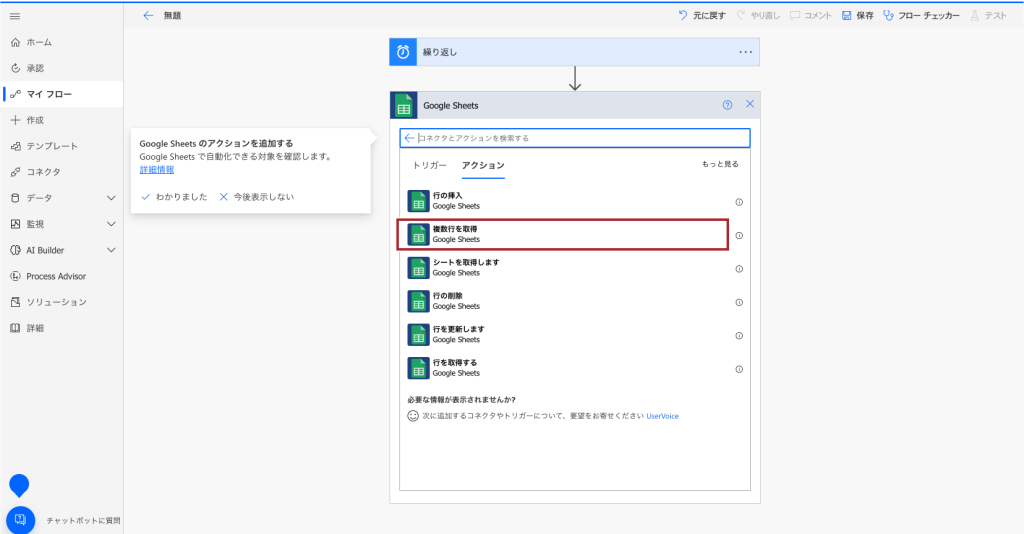The image size is (1024, 534).
Task: Open the UserVoice link
Action: 662,416
